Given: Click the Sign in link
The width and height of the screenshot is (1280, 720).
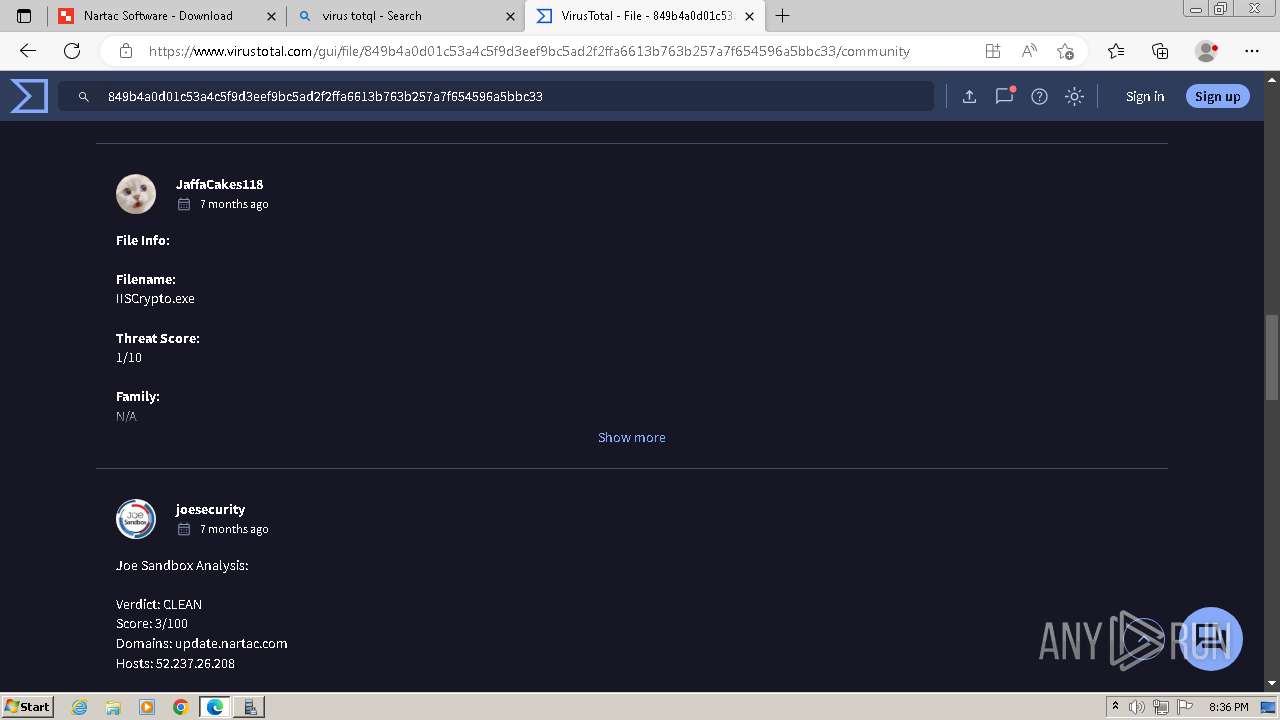Looking at the screenshot, I should pyautogui.click(x=1145, y=96).
